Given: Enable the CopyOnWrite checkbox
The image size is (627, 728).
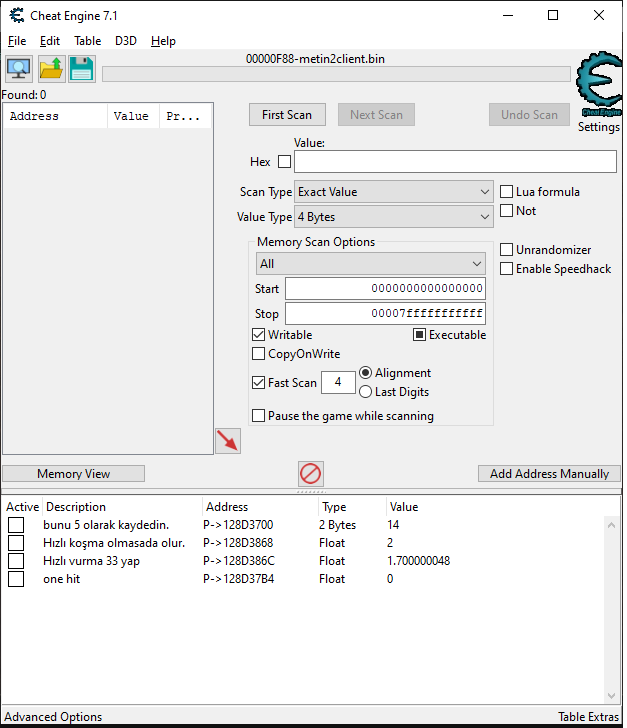Looking at the screenshot, I should (x=258, y=354).
